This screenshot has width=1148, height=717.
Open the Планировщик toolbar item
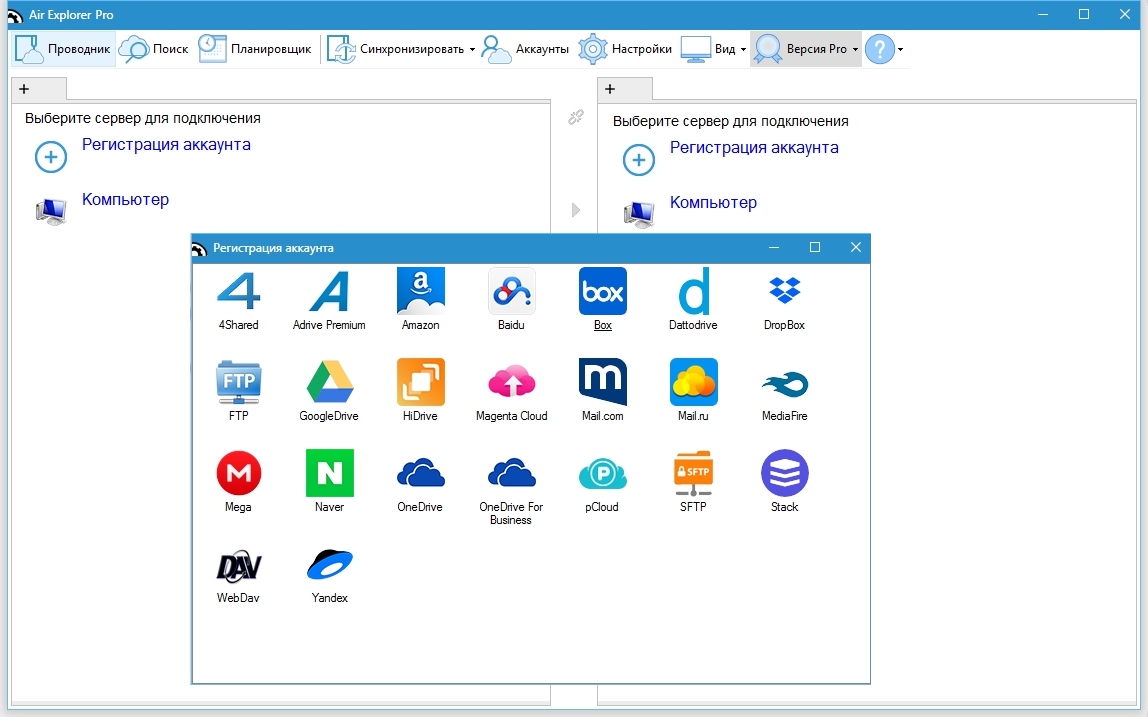click(x=255, y=49)
